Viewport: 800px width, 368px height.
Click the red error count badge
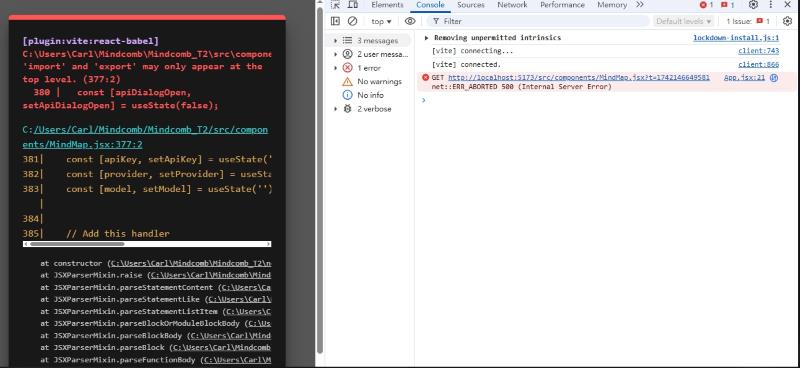pyautogui.click(x=706, y=5)
